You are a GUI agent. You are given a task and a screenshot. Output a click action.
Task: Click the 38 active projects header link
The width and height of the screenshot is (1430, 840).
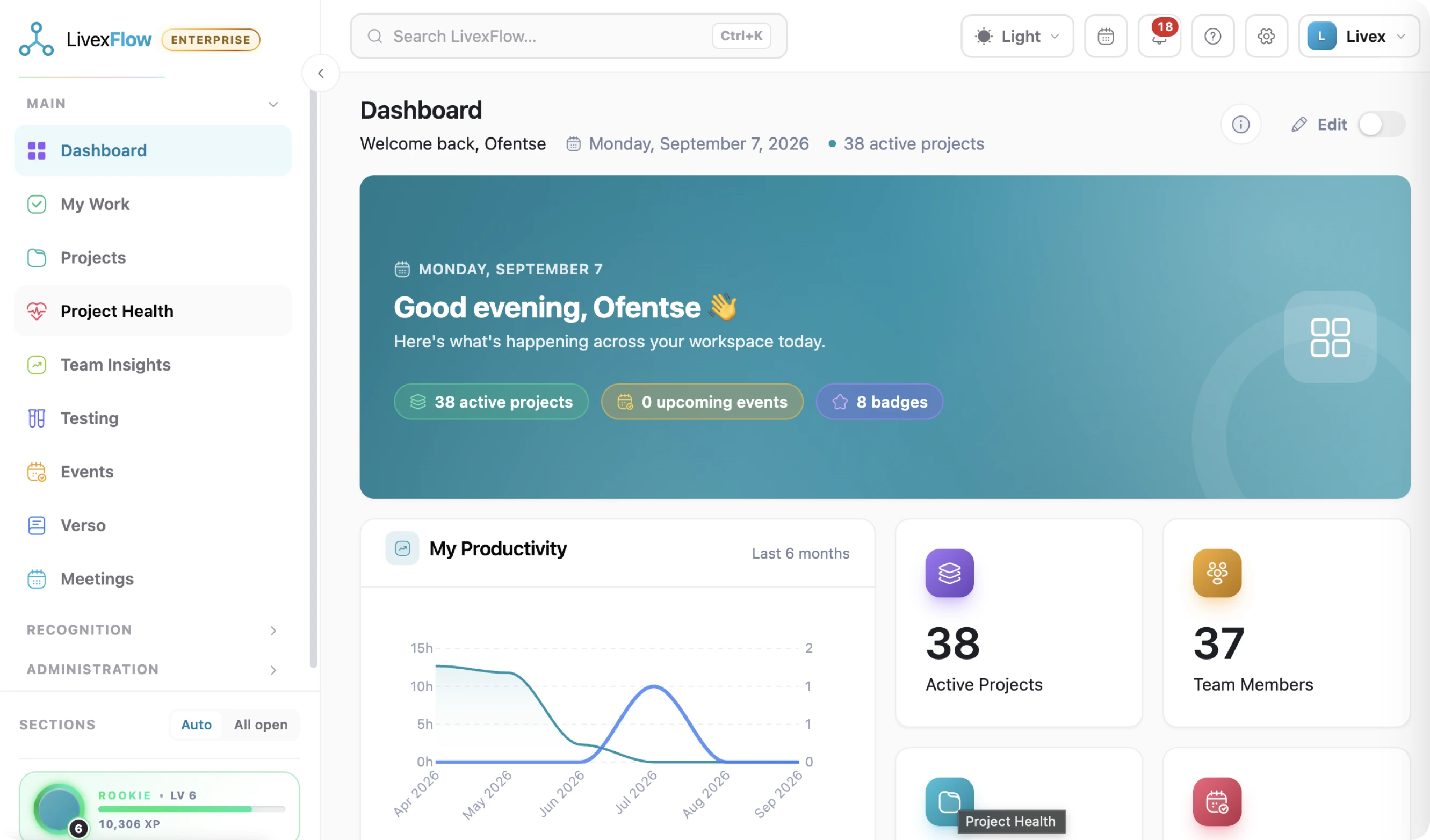click(913, 143)
